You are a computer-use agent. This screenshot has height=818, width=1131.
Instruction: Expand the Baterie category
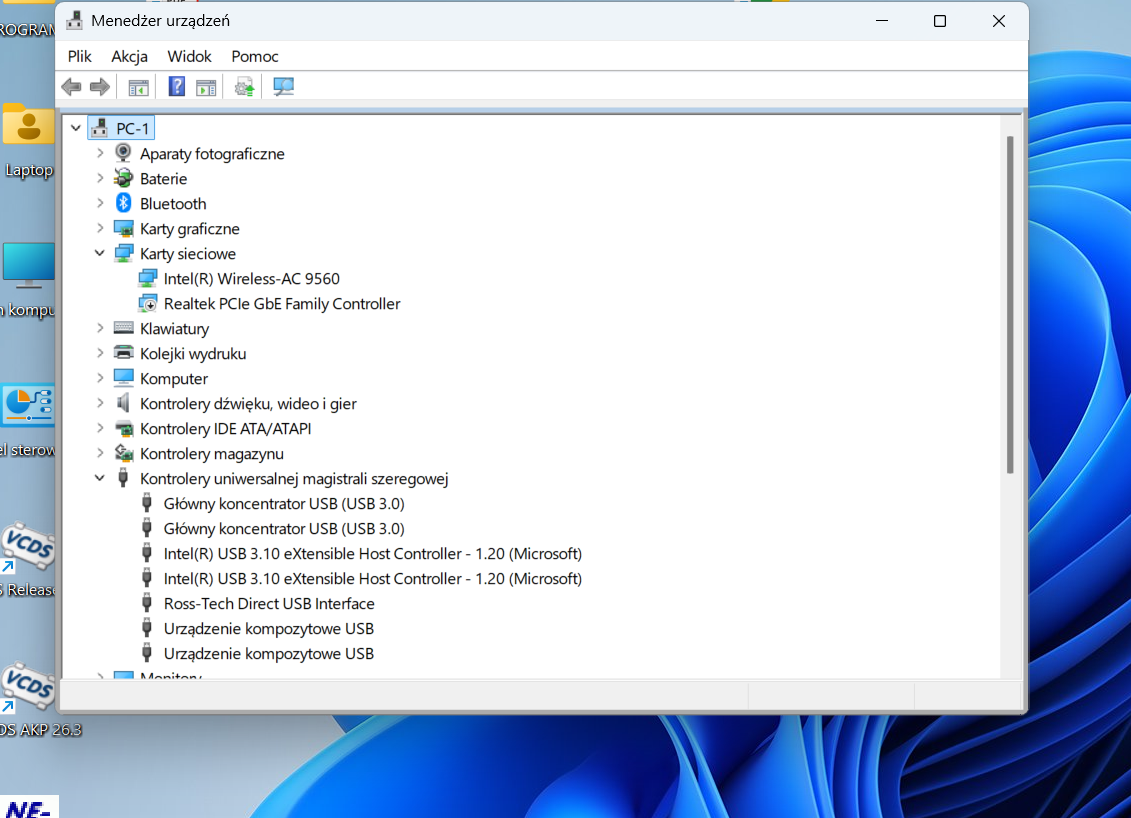pos(100,178)
